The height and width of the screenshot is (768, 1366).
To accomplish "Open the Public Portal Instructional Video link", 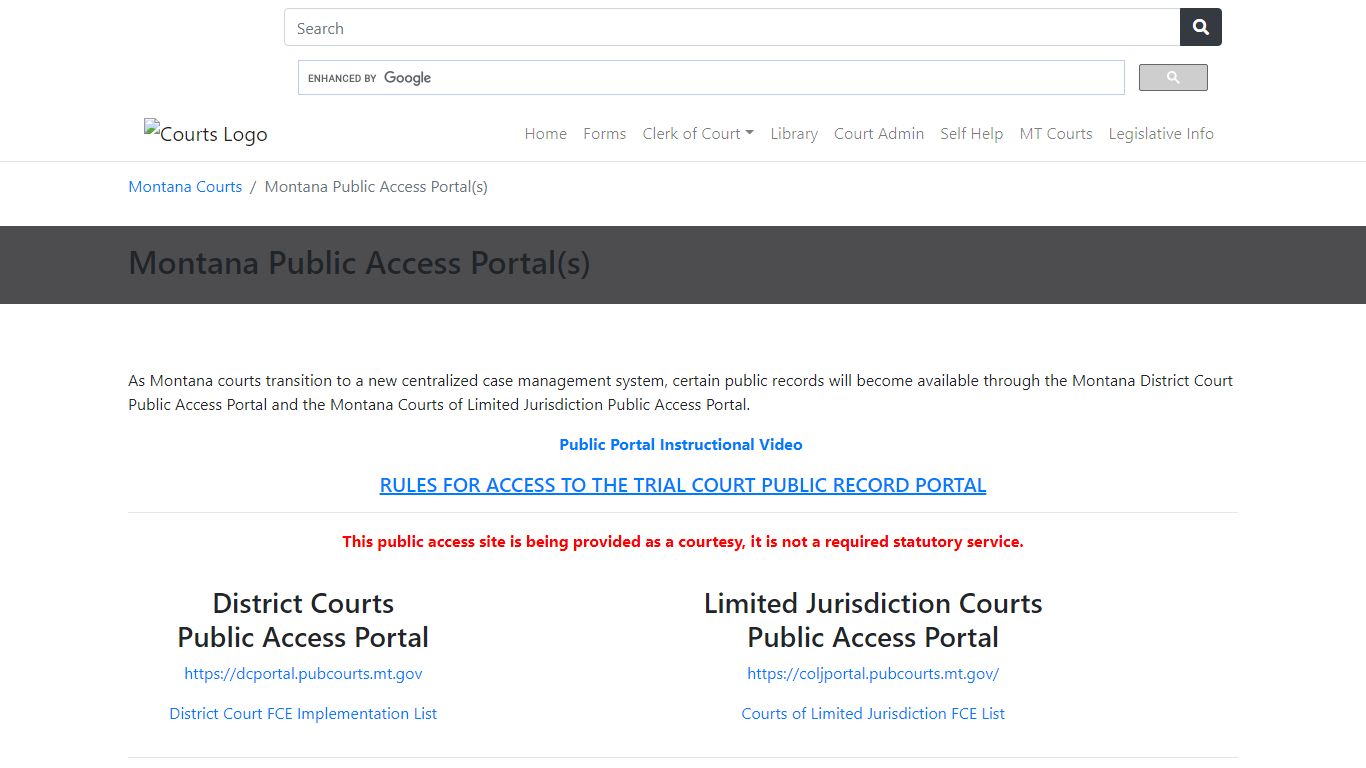I will click(x=681, y=445).
